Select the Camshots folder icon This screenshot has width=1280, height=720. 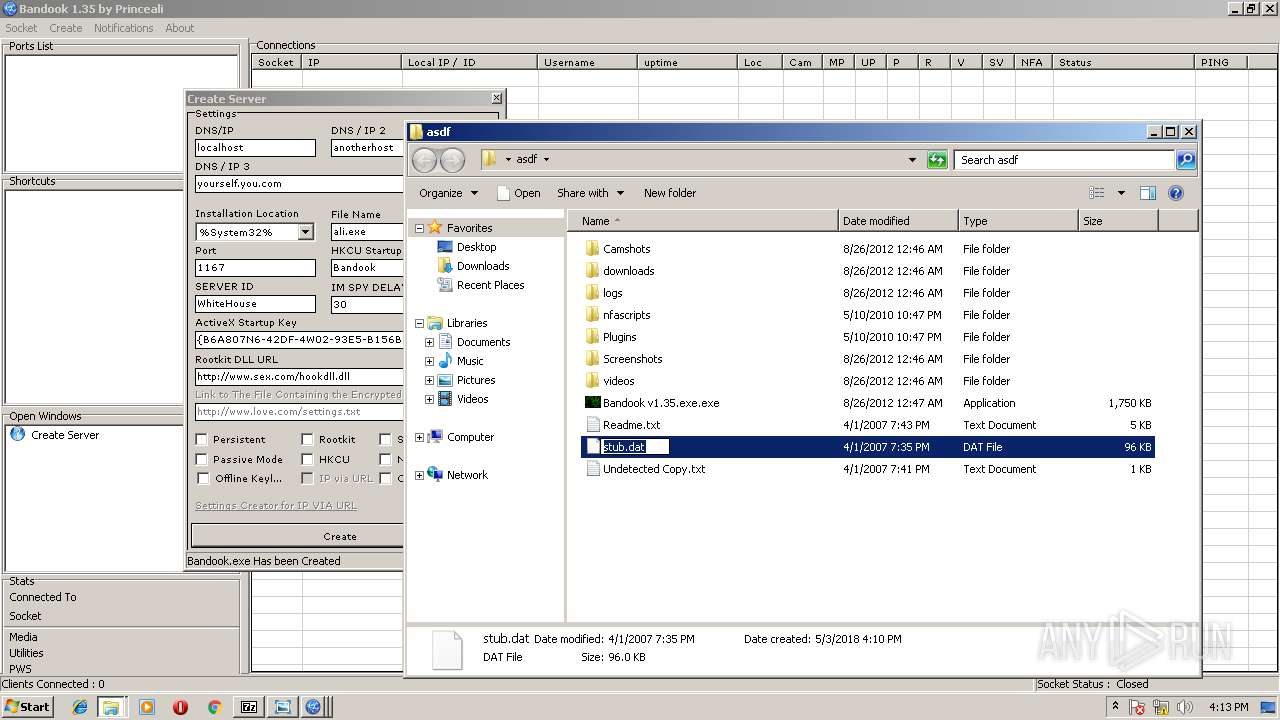[592, 249]
